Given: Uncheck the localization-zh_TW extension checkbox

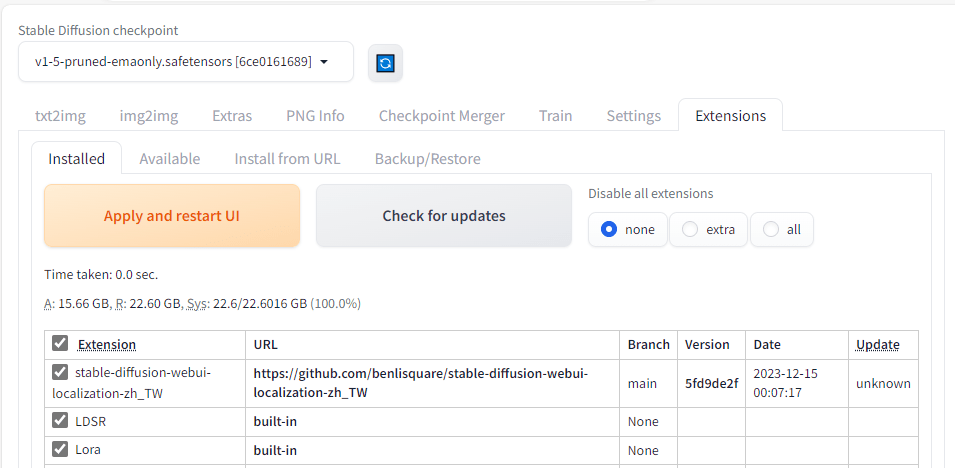Looking at the screenshot, I should [x=60, y=373].
